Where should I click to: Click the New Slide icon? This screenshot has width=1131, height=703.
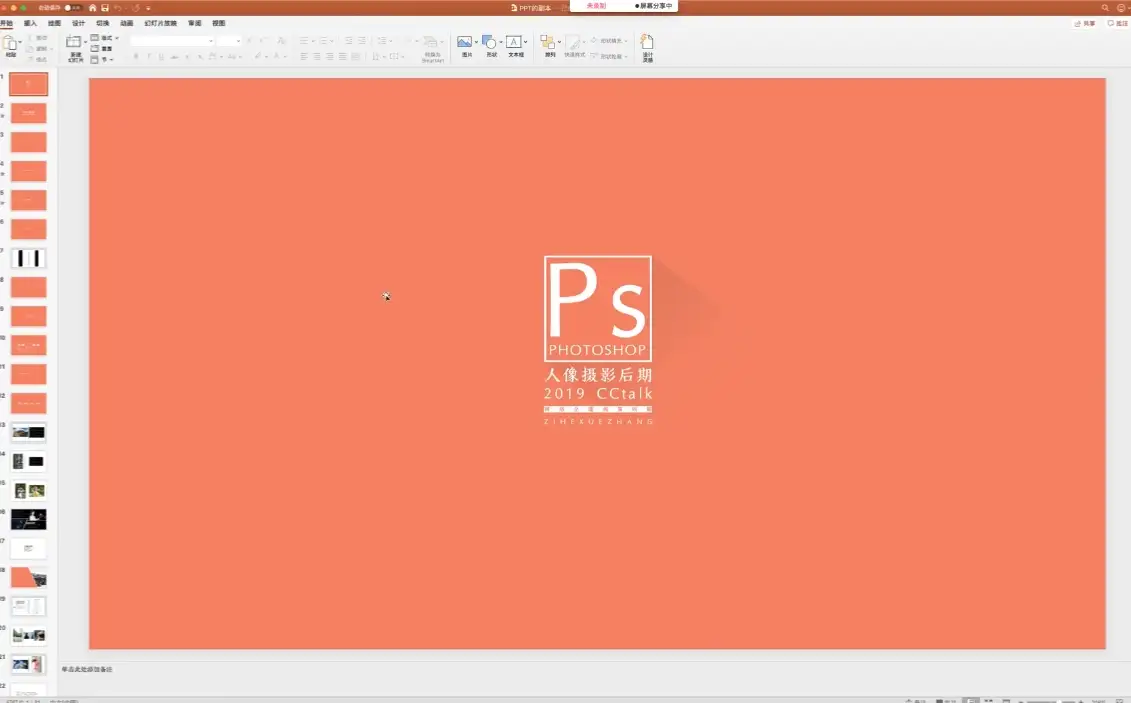click(74, 43)
